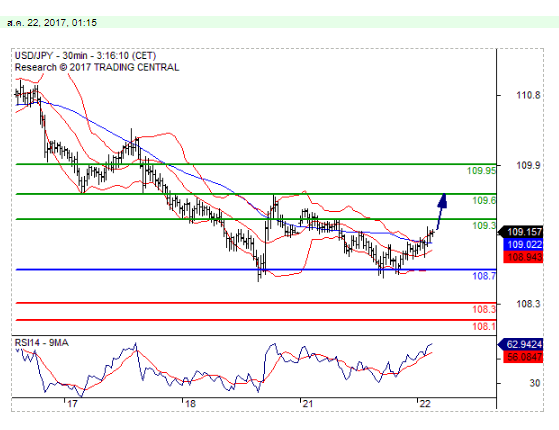Click the red 108.3 support label
The image size is (559, 430).
pyautogui.click(x=484, y=309)
